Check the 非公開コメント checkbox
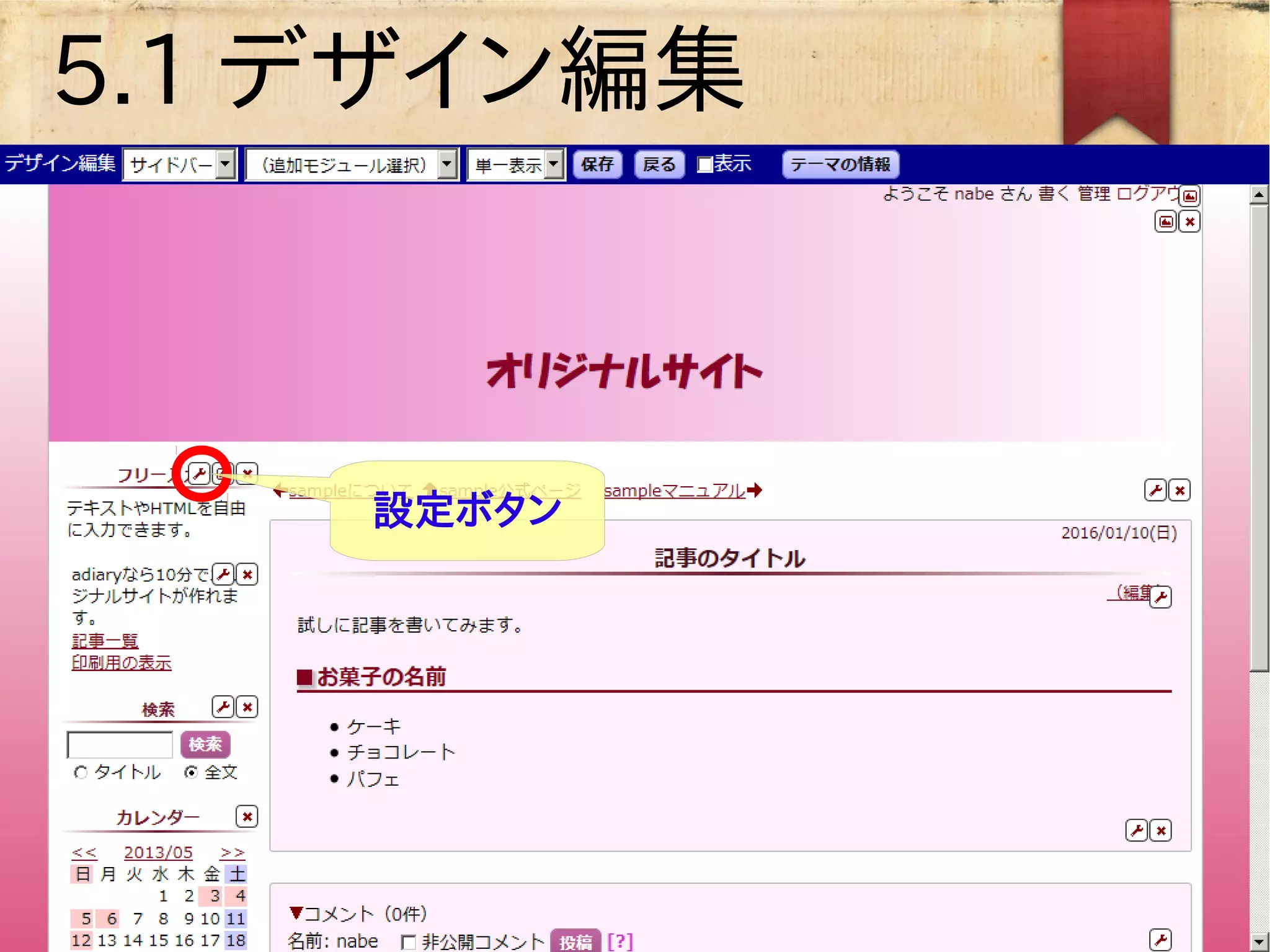This screenshot has width=1270, height=952. coord(408,942)
